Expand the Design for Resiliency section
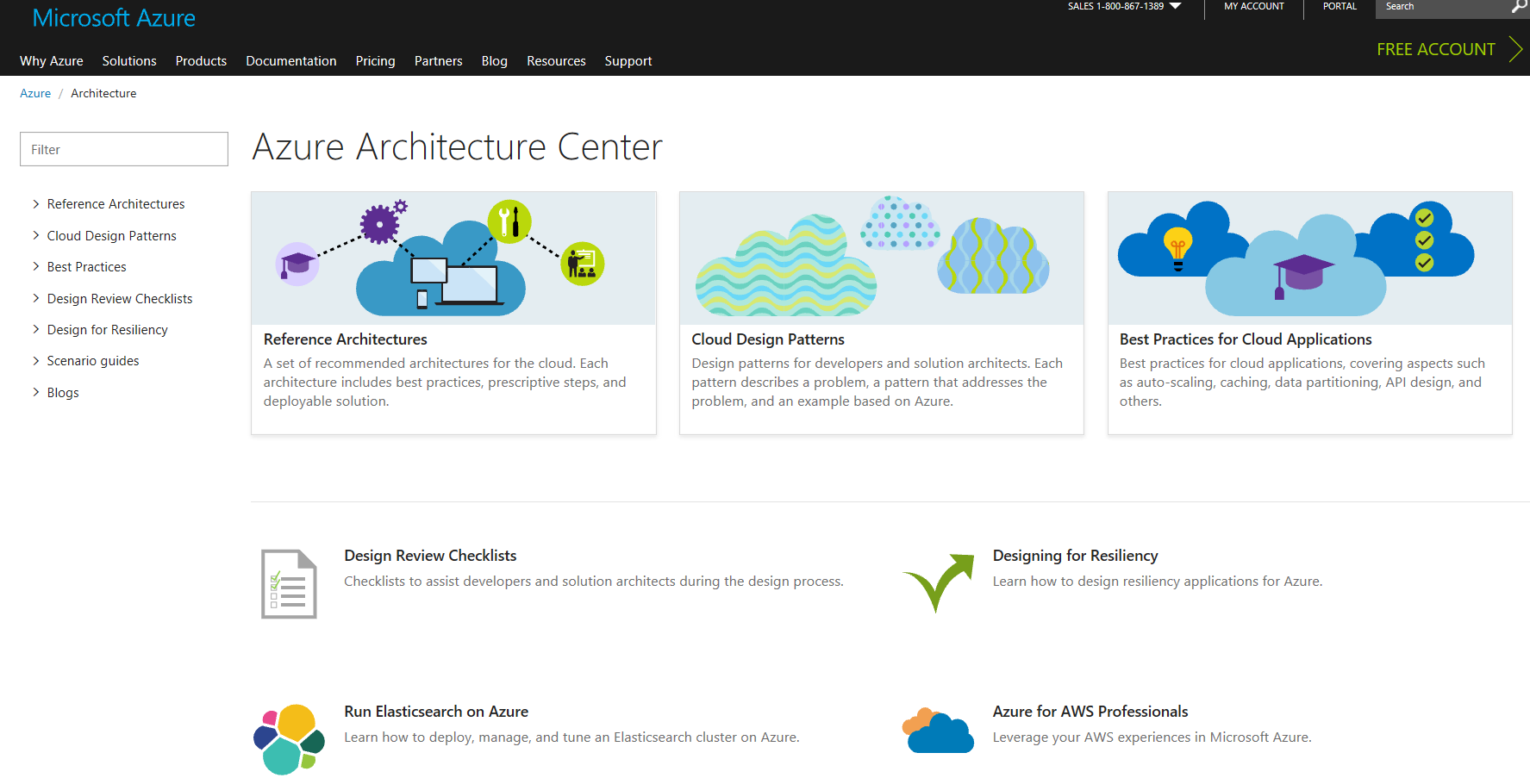 click(x=107, y=329)
